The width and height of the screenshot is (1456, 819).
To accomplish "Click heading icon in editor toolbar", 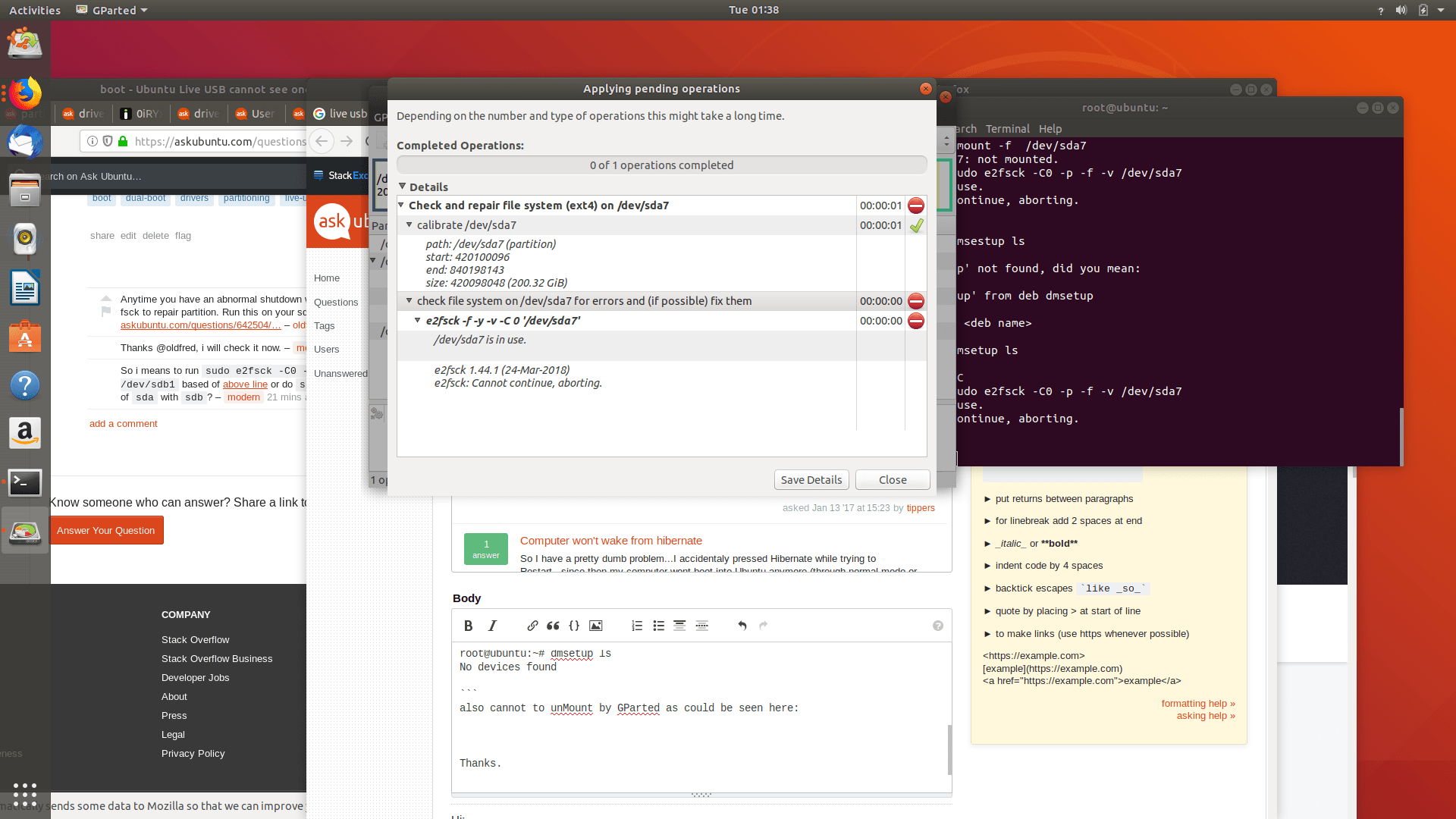I will click(x=679, y=626).
